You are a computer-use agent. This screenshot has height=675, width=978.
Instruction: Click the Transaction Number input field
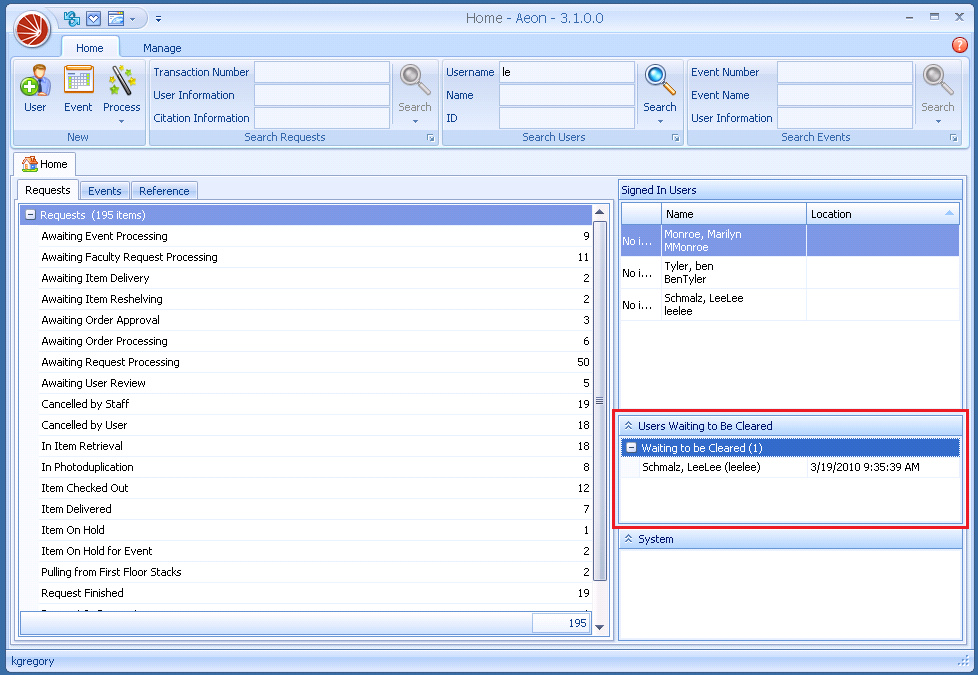click(321, 72)
